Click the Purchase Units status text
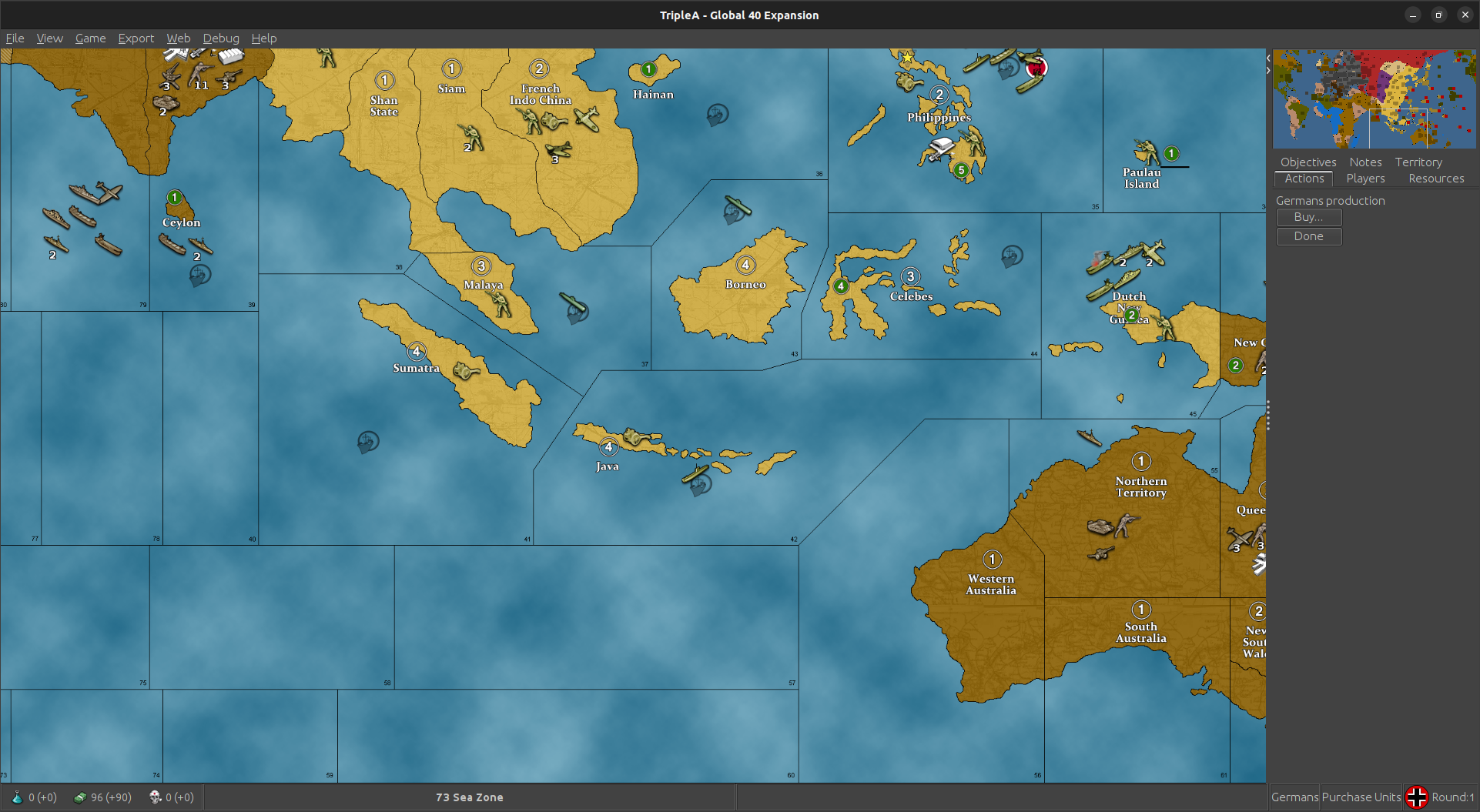The width and height of the screenshot is (1480, 812). (1361, 797)
